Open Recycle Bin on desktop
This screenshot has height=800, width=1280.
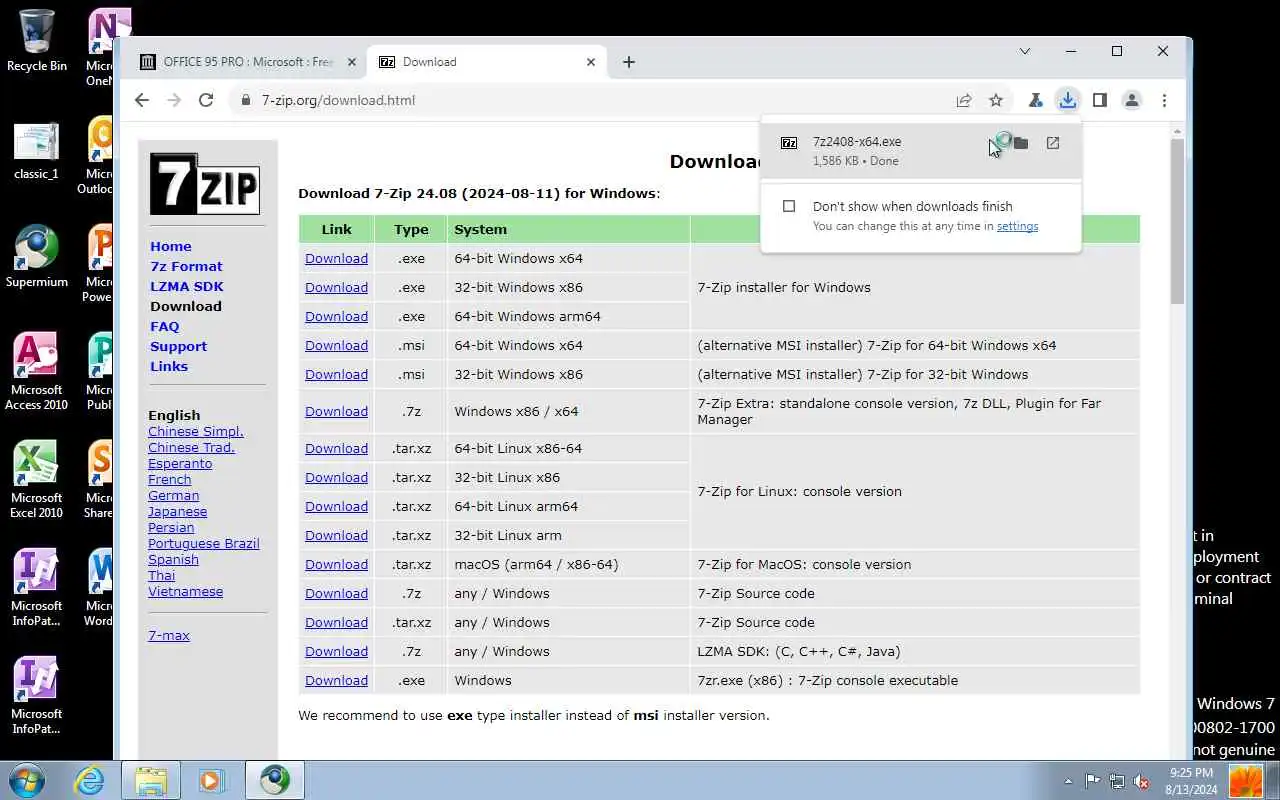[x=36, y=41]
